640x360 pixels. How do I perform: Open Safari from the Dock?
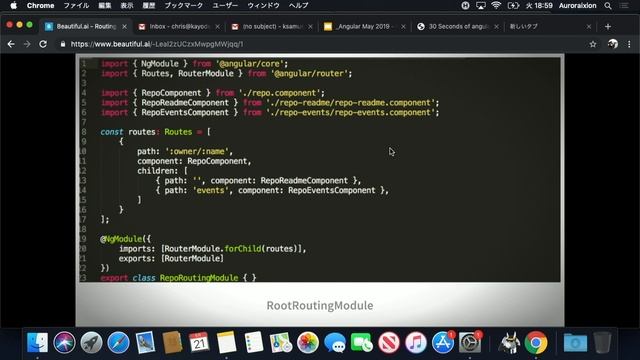[x=118, y=342]
